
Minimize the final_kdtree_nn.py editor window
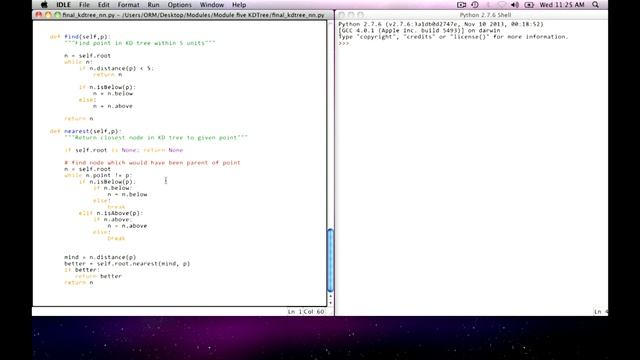pos(48,15)
